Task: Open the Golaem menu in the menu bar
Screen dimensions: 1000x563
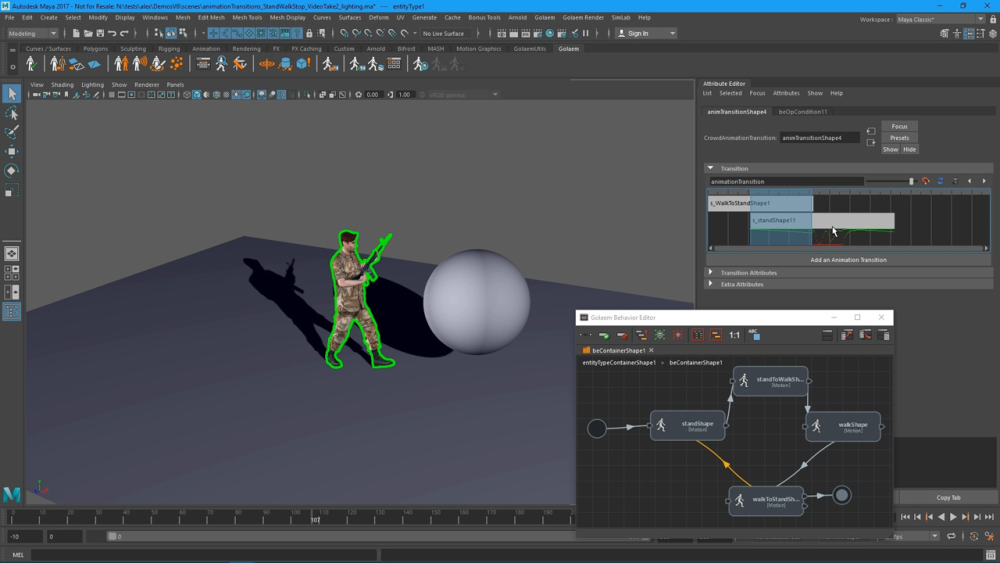Action: click(x=544, y=17)
